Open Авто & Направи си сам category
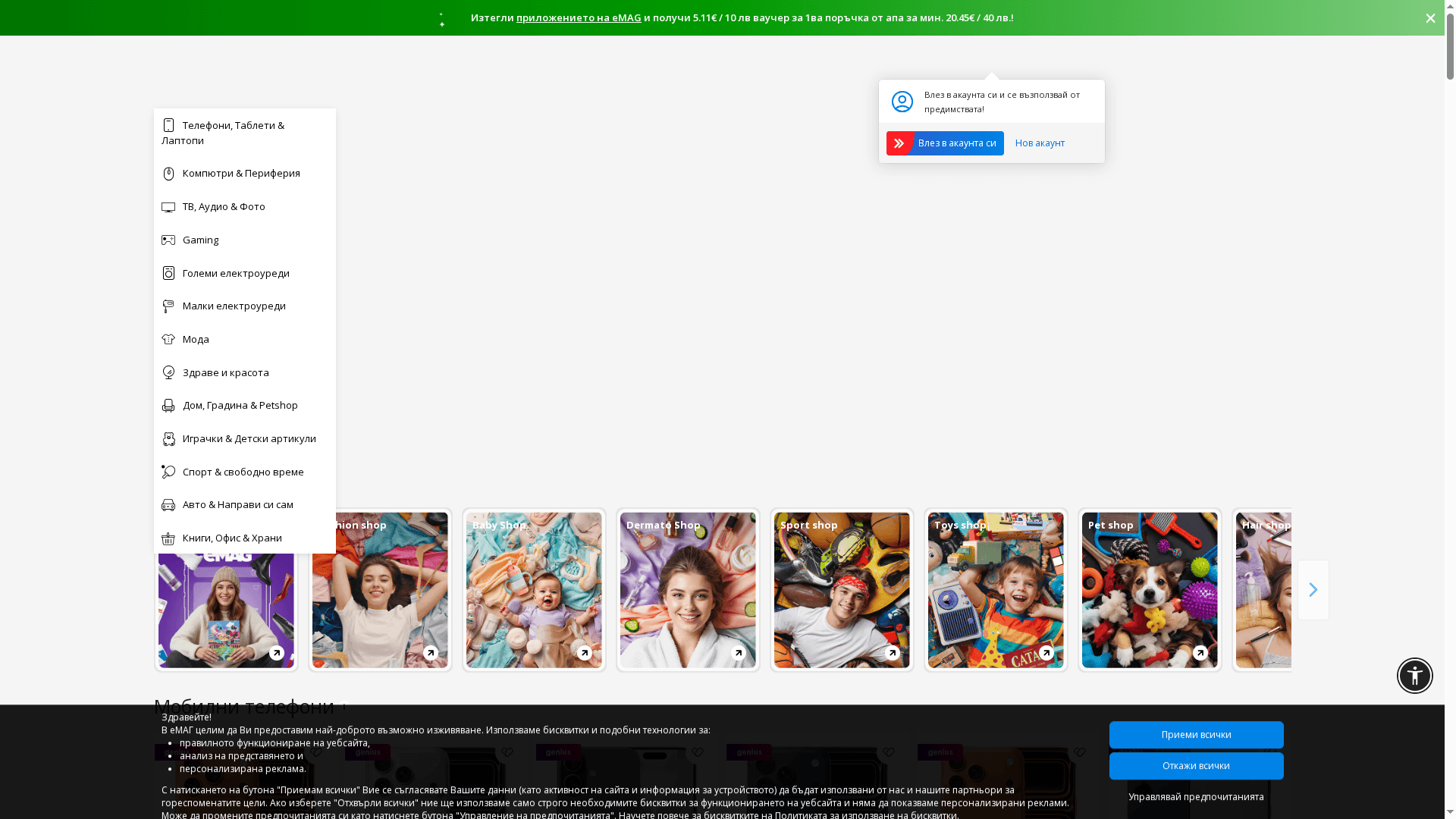This screenshot has width=1456, height=819. pos(245,505)
